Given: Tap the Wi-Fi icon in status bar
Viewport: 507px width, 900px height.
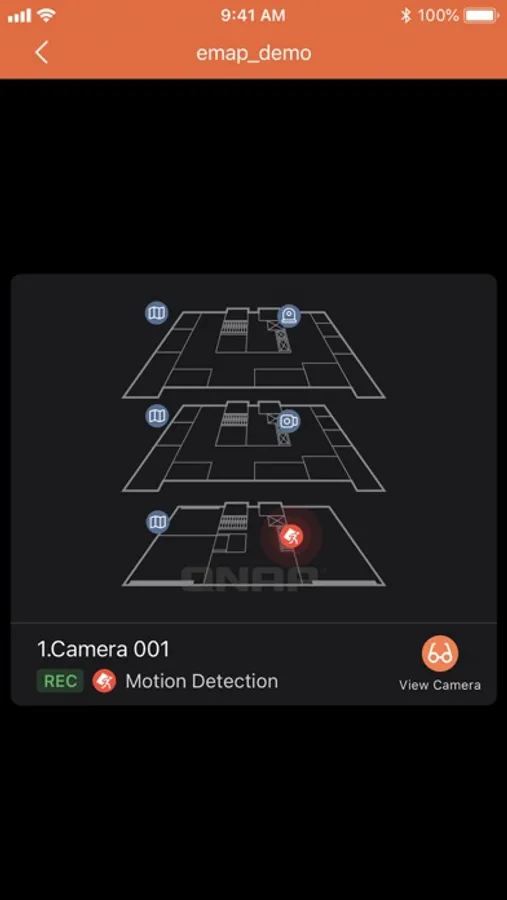Looking at the screenshot, I should [47, 15].
